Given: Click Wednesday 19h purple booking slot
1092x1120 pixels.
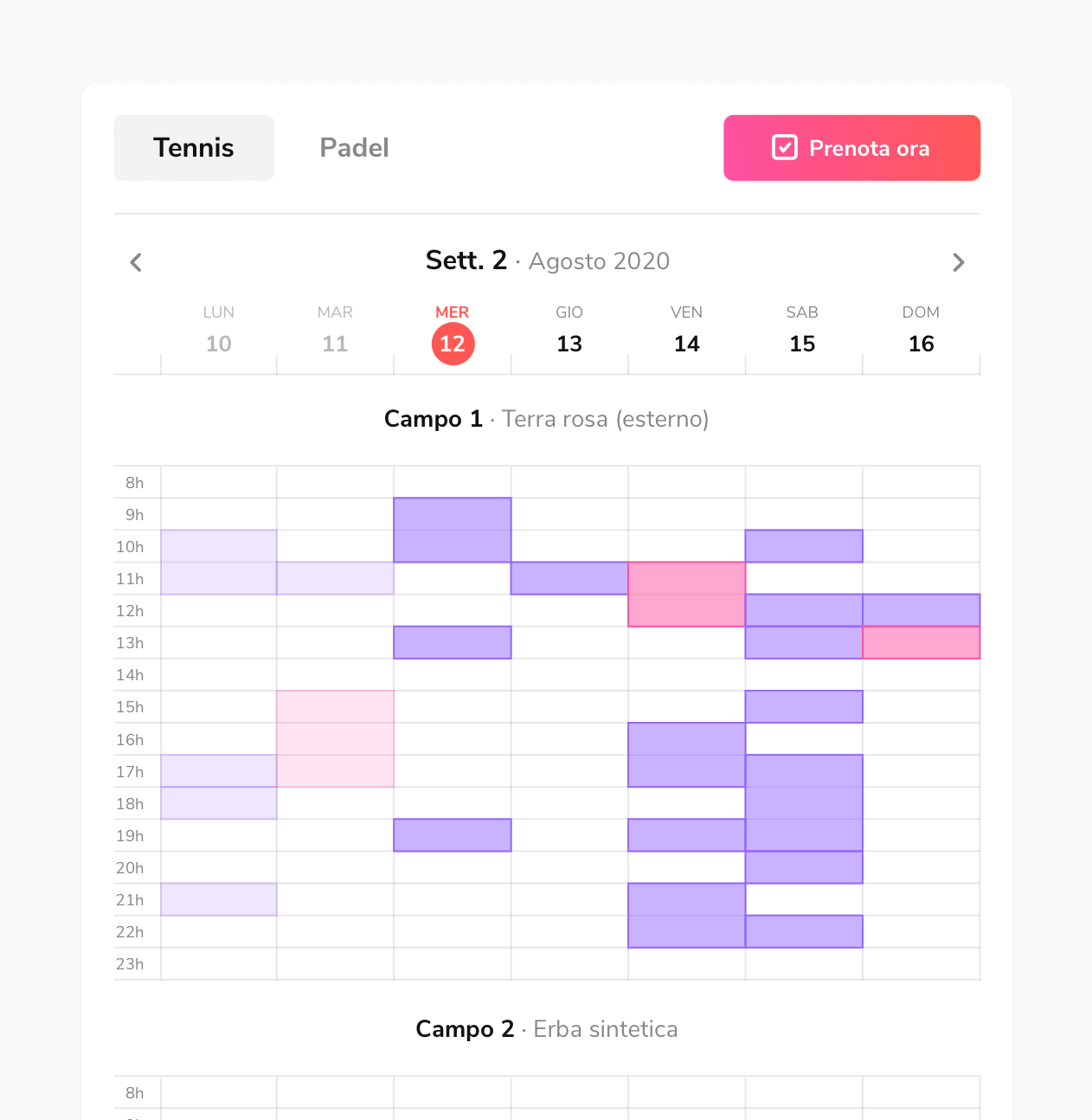Looking at the screenshot, I should (453, 835).
